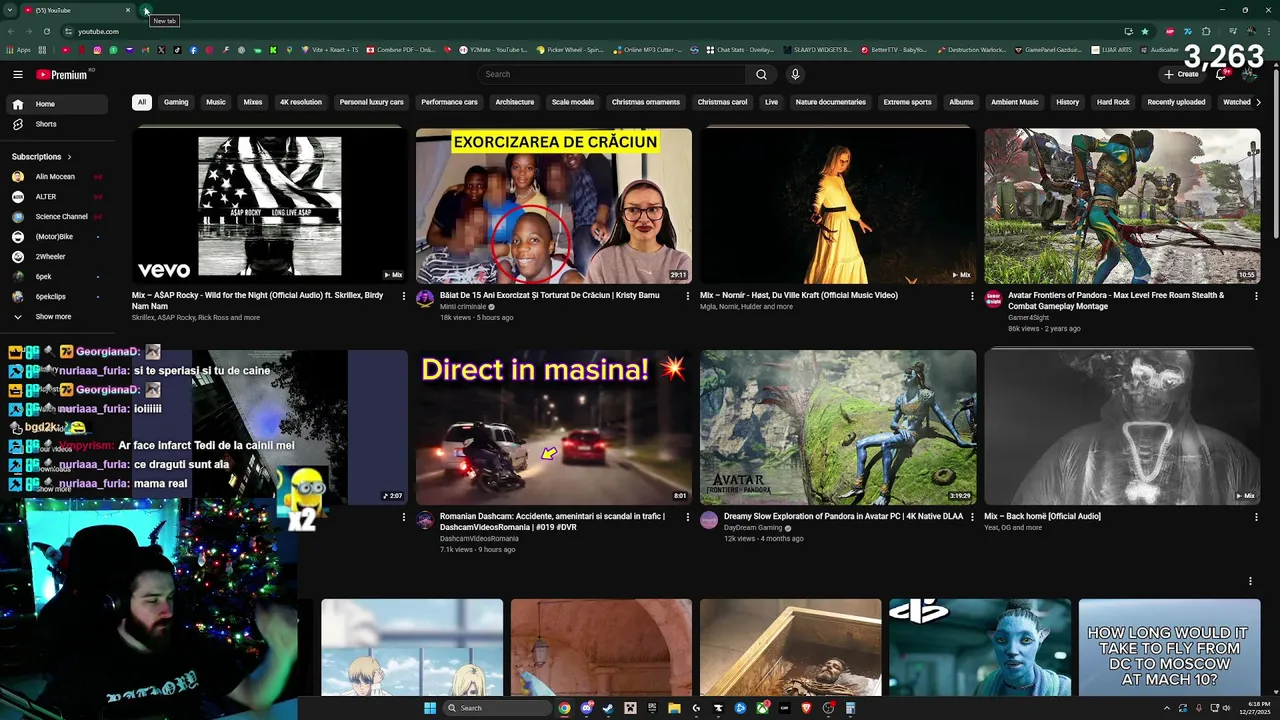This screenshot has width=1280, height=720.
Task: Open Steam from the taskbar
Action: point(608,708)
